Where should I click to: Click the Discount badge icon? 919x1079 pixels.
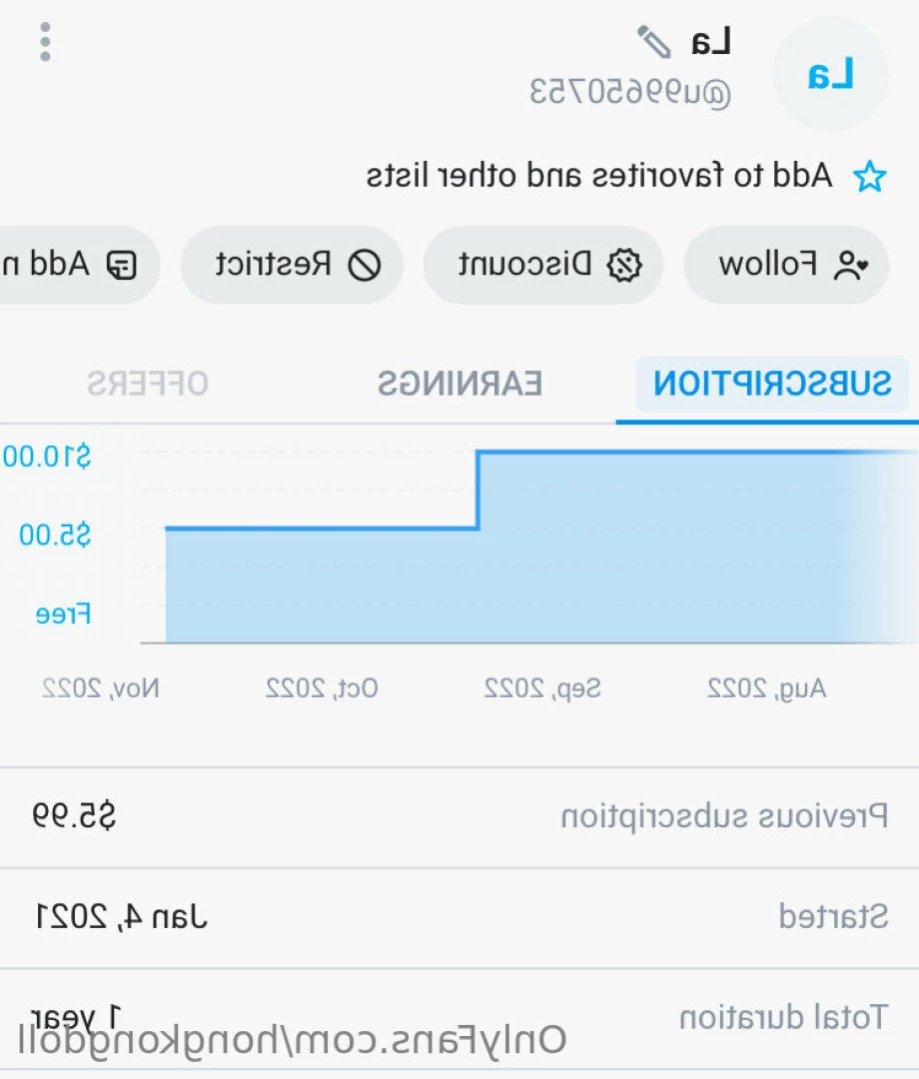pyautogui.click(x=624, y=265)
